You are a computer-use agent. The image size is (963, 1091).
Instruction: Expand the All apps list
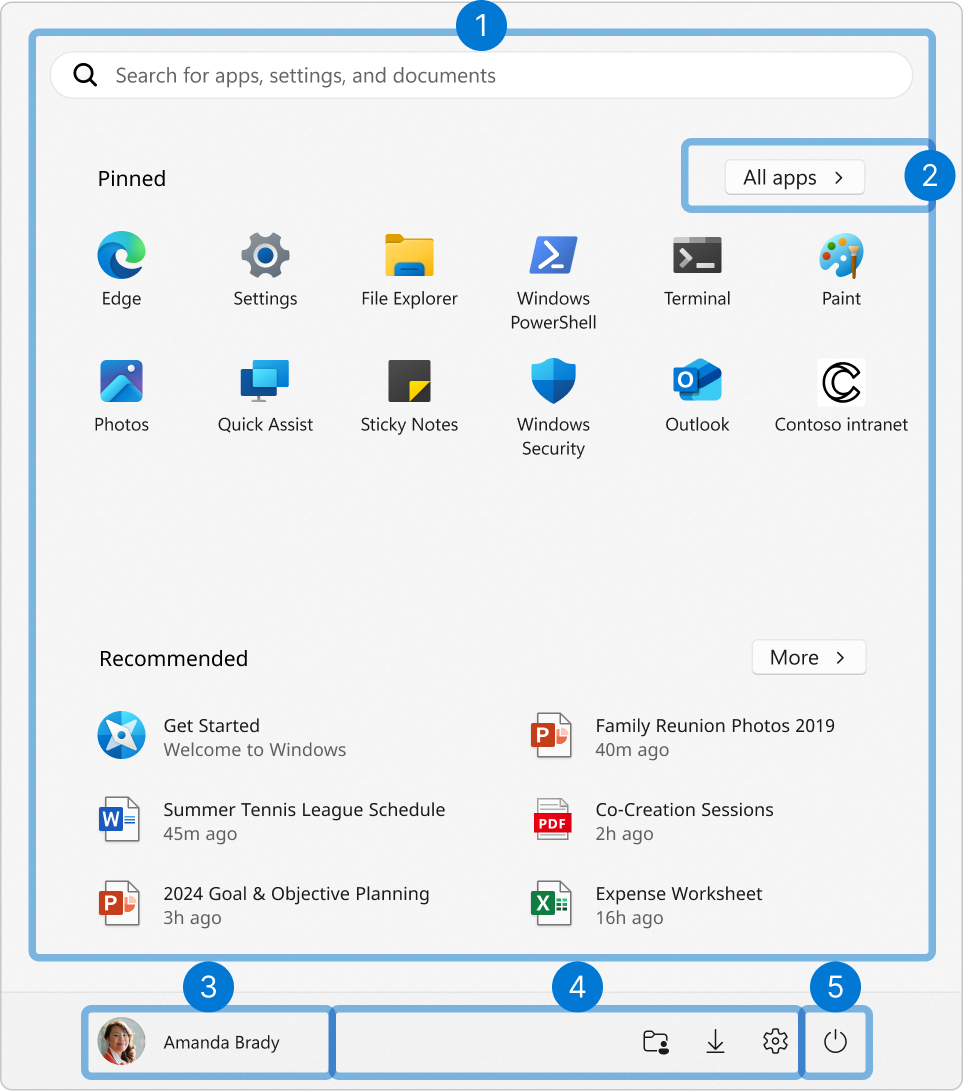[795, 177]
